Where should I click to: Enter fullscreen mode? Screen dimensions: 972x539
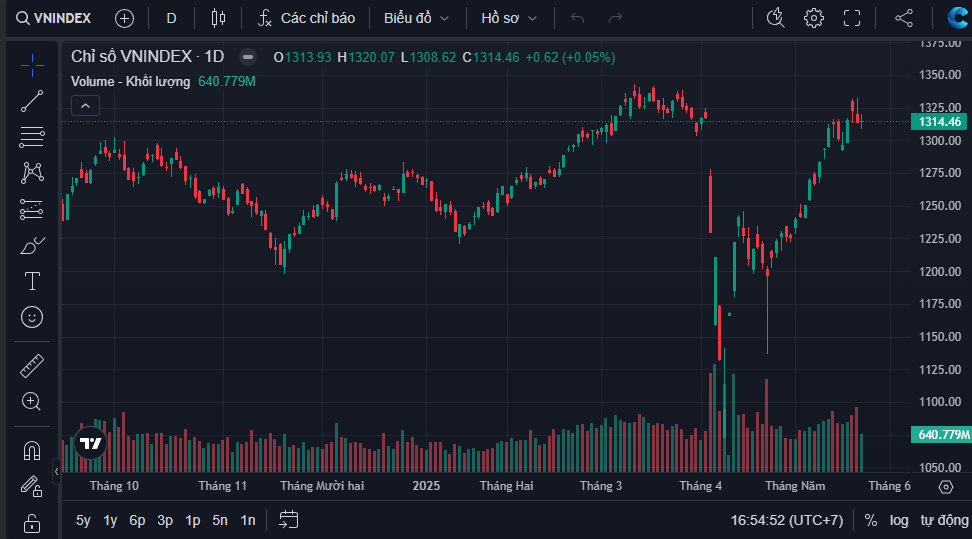[852, 19]
